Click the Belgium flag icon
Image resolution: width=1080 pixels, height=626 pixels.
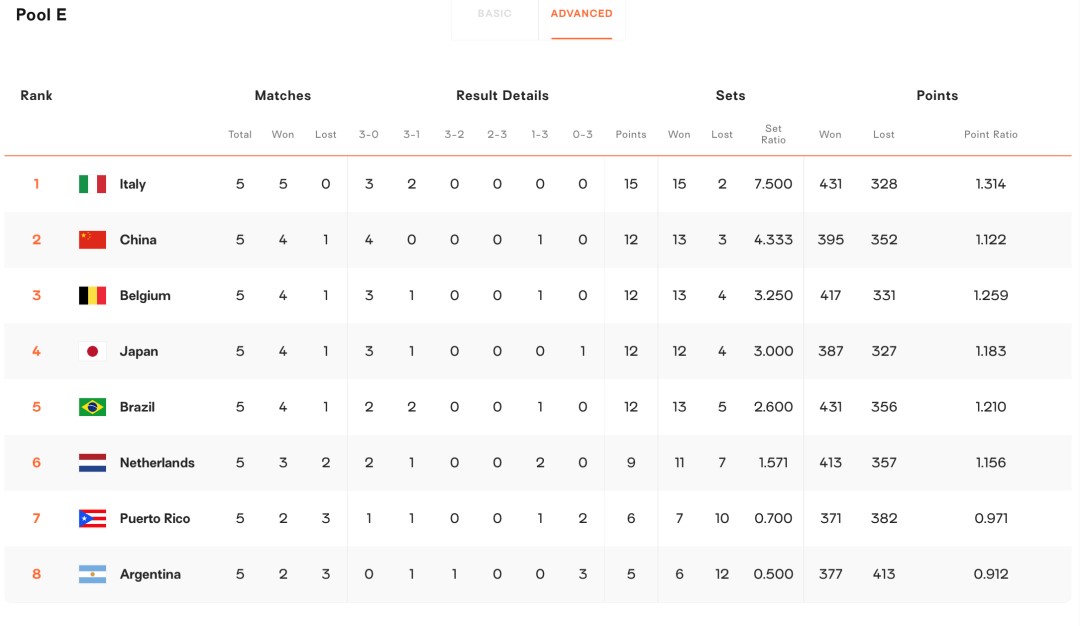(92, 296)
